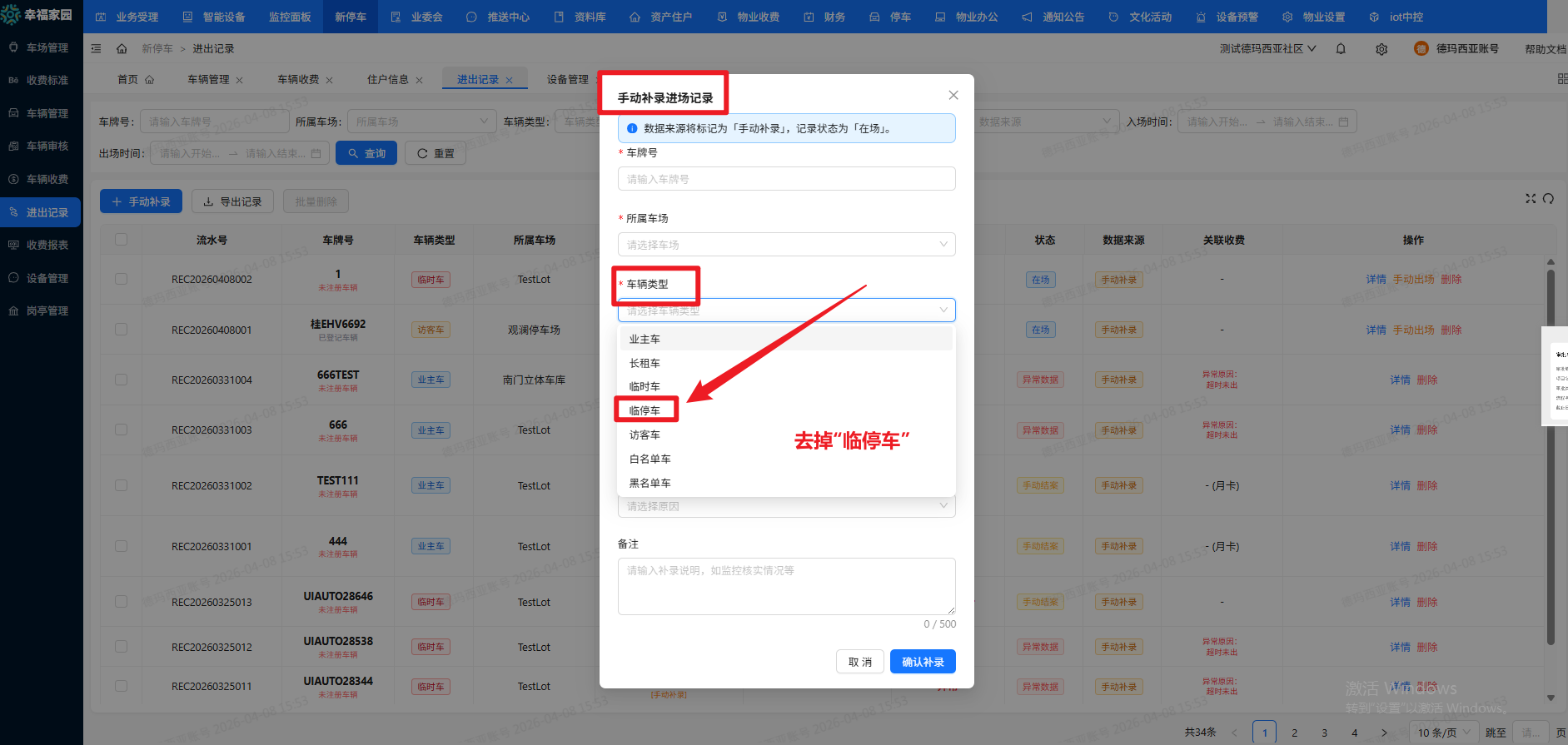Click the fullscreen expand table icon
The width and height of the screenshot is (1568, 745).
click(x=1531, y=199)
